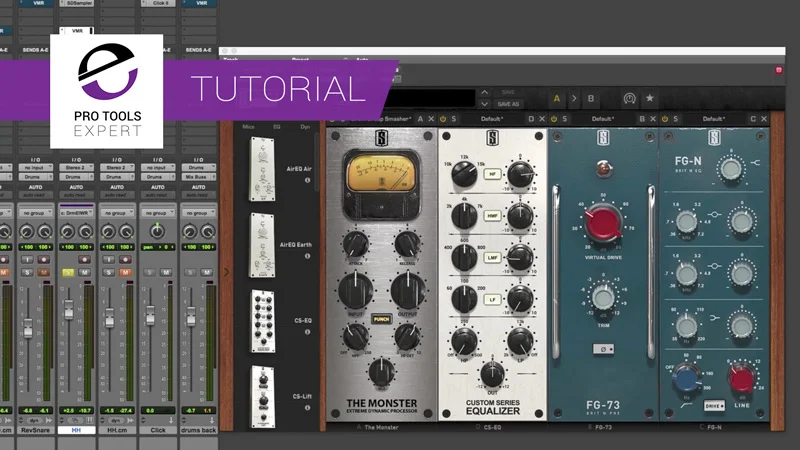Open the Default preset name on CS-EQ
800x450 pixels.
[x=492, y=119]
